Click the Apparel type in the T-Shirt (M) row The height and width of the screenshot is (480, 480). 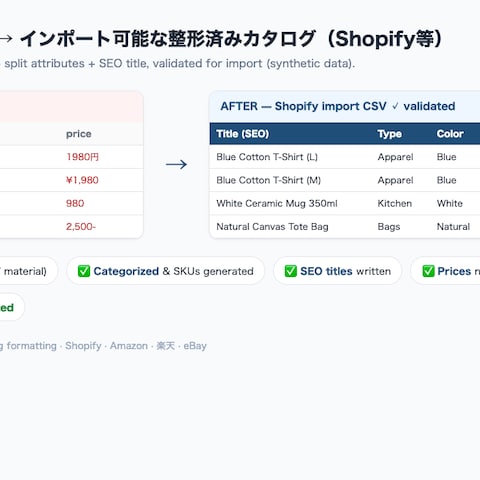point(395,180)
